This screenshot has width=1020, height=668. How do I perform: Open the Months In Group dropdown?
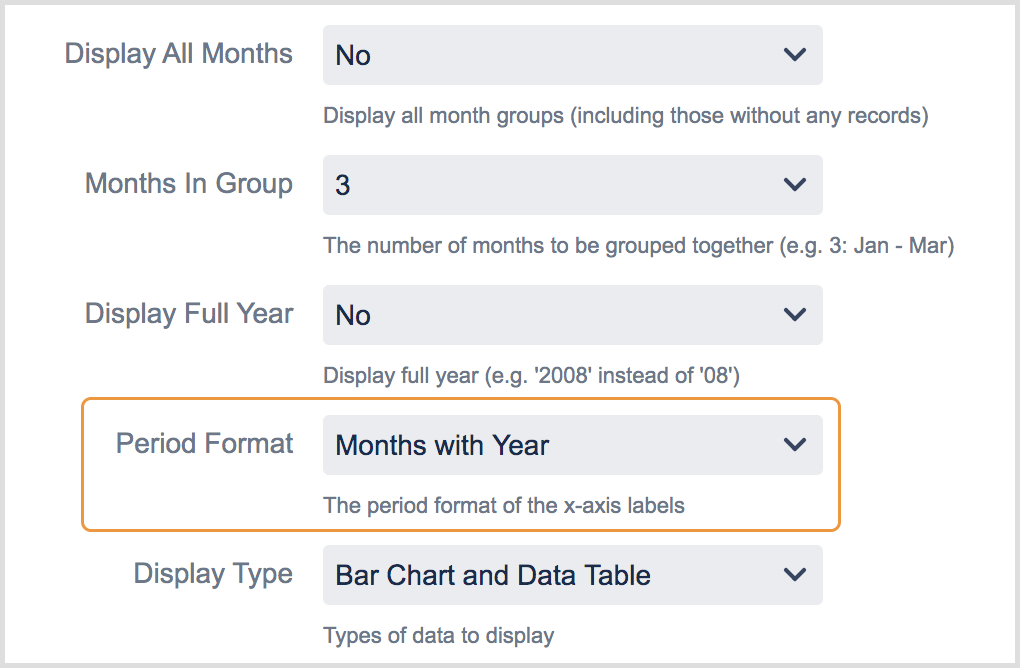[571, 185]
